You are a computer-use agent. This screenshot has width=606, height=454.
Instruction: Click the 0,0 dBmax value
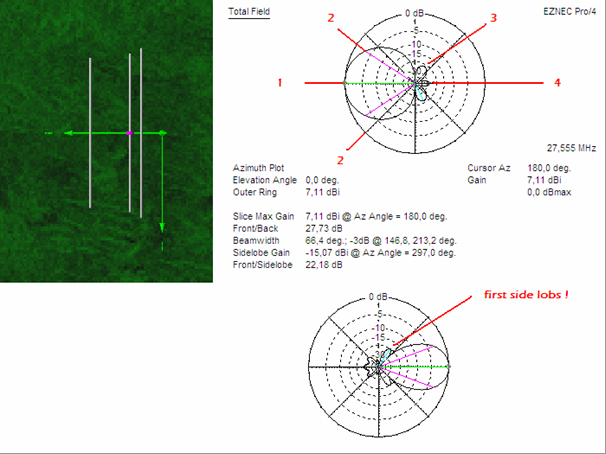pyautogui.click(x=549, y=192)
